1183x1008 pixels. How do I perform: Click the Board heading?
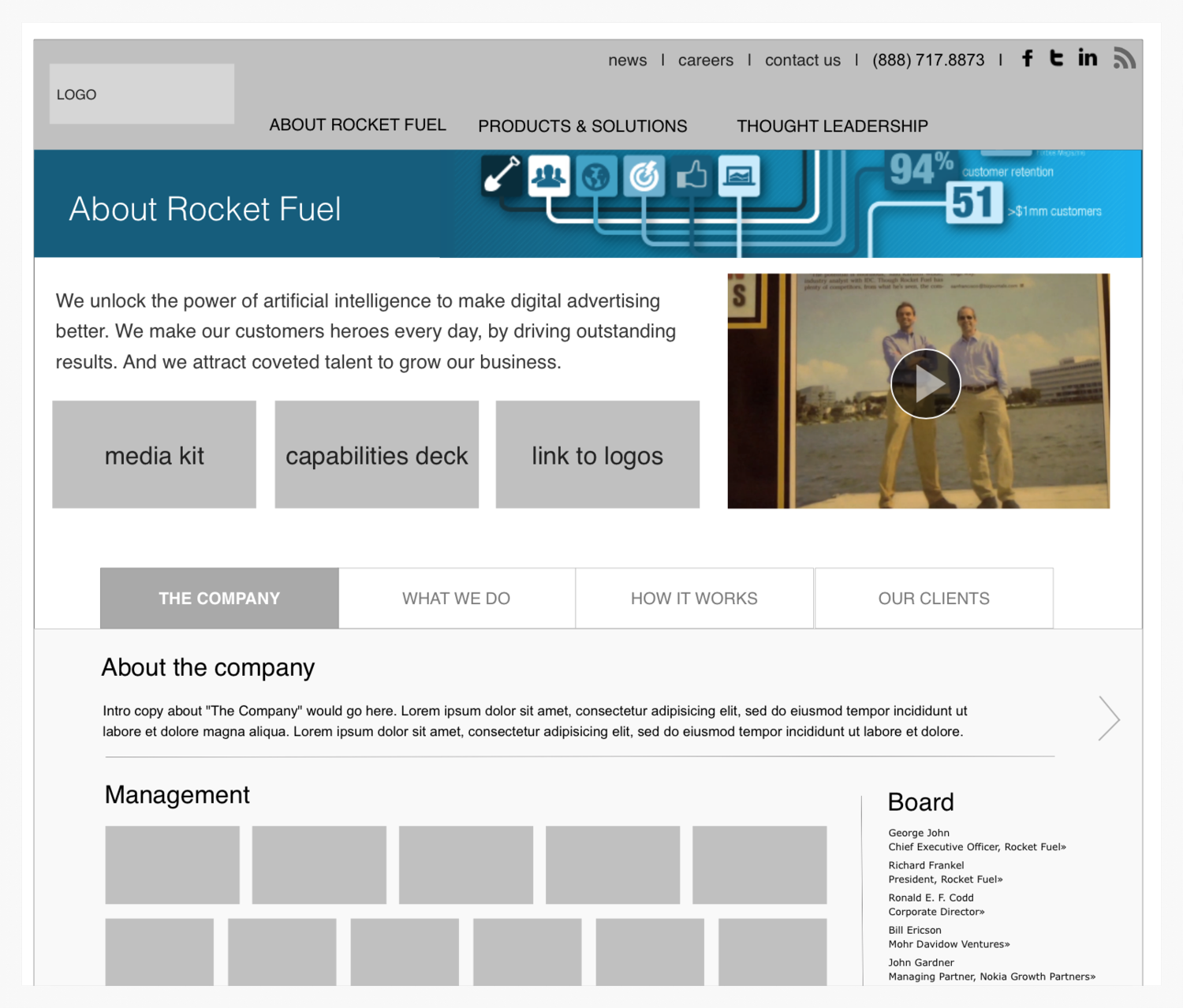click(921, 802)
